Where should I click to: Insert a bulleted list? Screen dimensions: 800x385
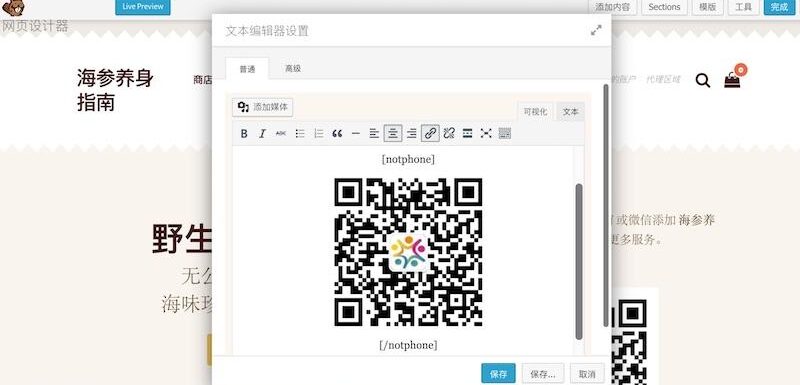(299, 134)
